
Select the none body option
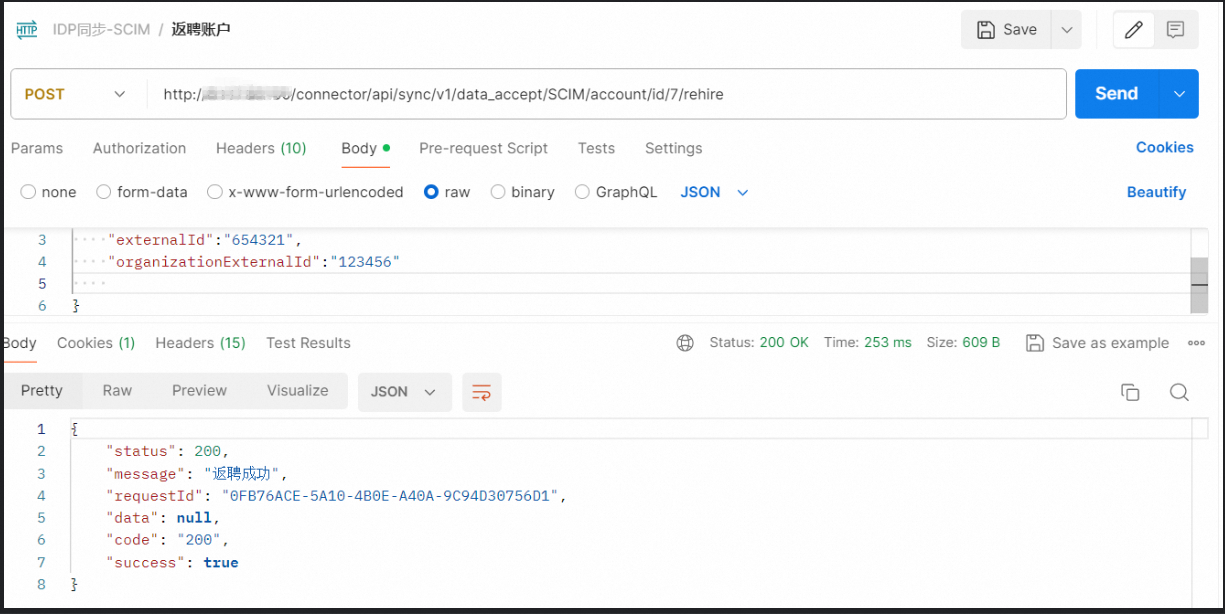[28, 192]
